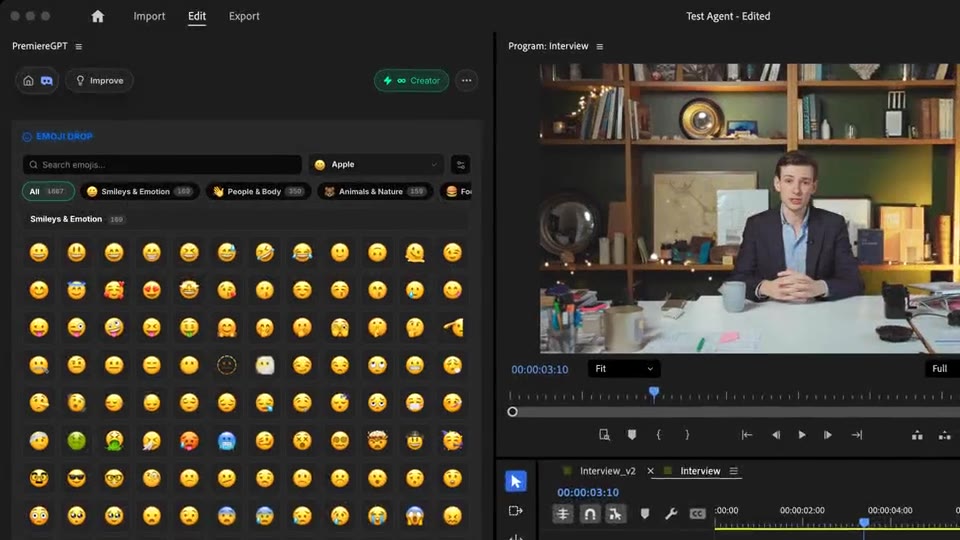Insert the green nauseated face emoji
Viewport: 960px width, 540px height.
pyautogui.click(x=77, y=440)
